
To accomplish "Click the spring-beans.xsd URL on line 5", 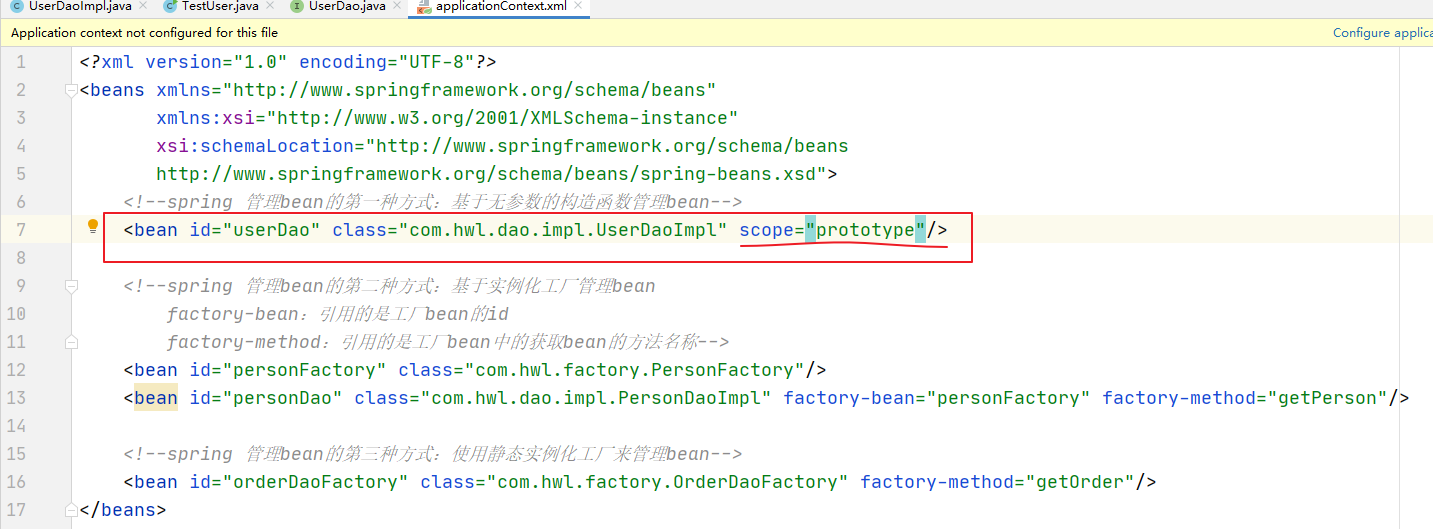I will 491,174.
